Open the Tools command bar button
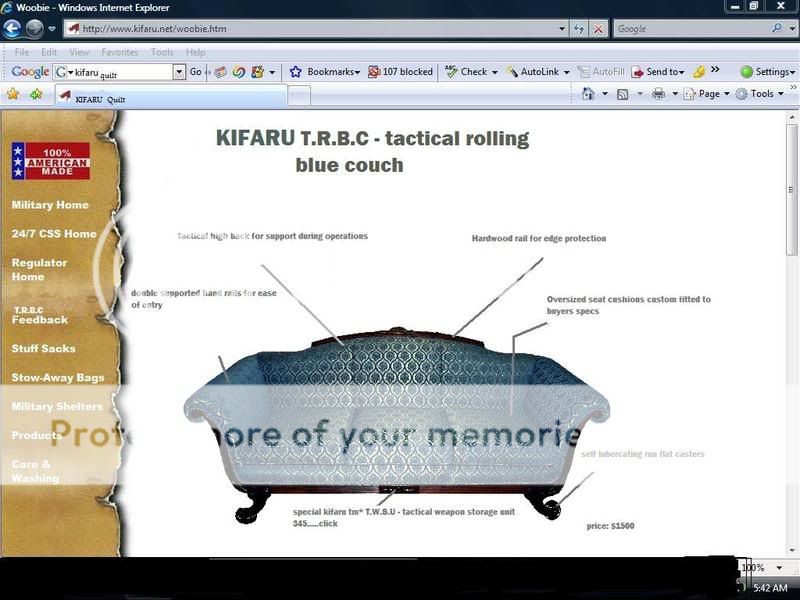800x600 pixels. [759, 94]
